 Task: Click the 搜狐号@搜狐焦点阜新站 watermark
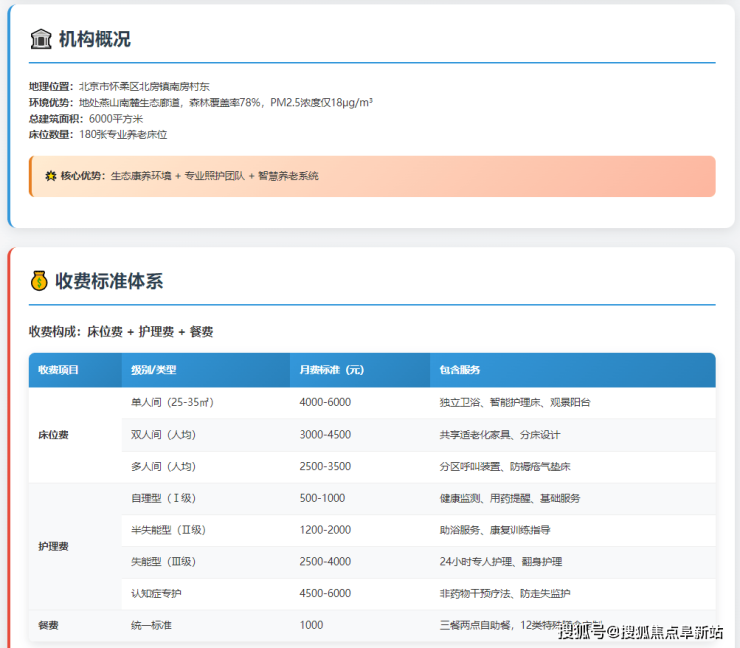640,631
